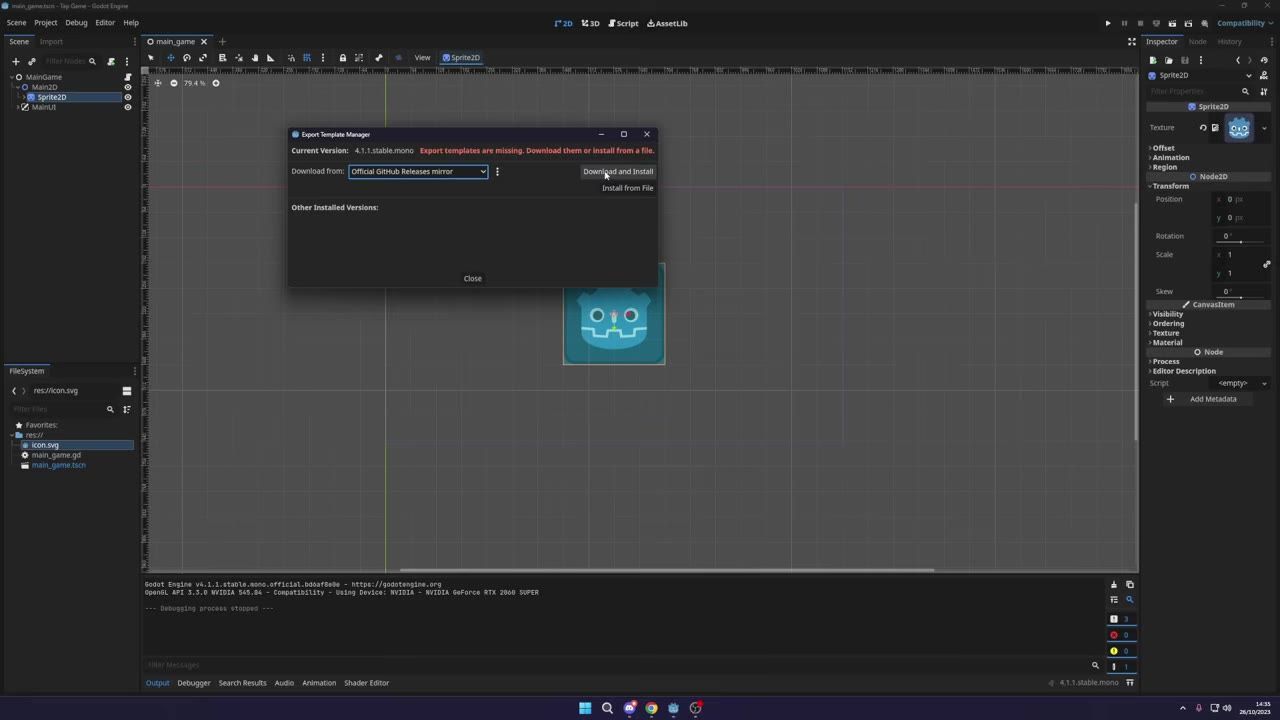Hide the Main2D node
The image size is (1280, 720).
pyautogui.click(x=127, y=87)
